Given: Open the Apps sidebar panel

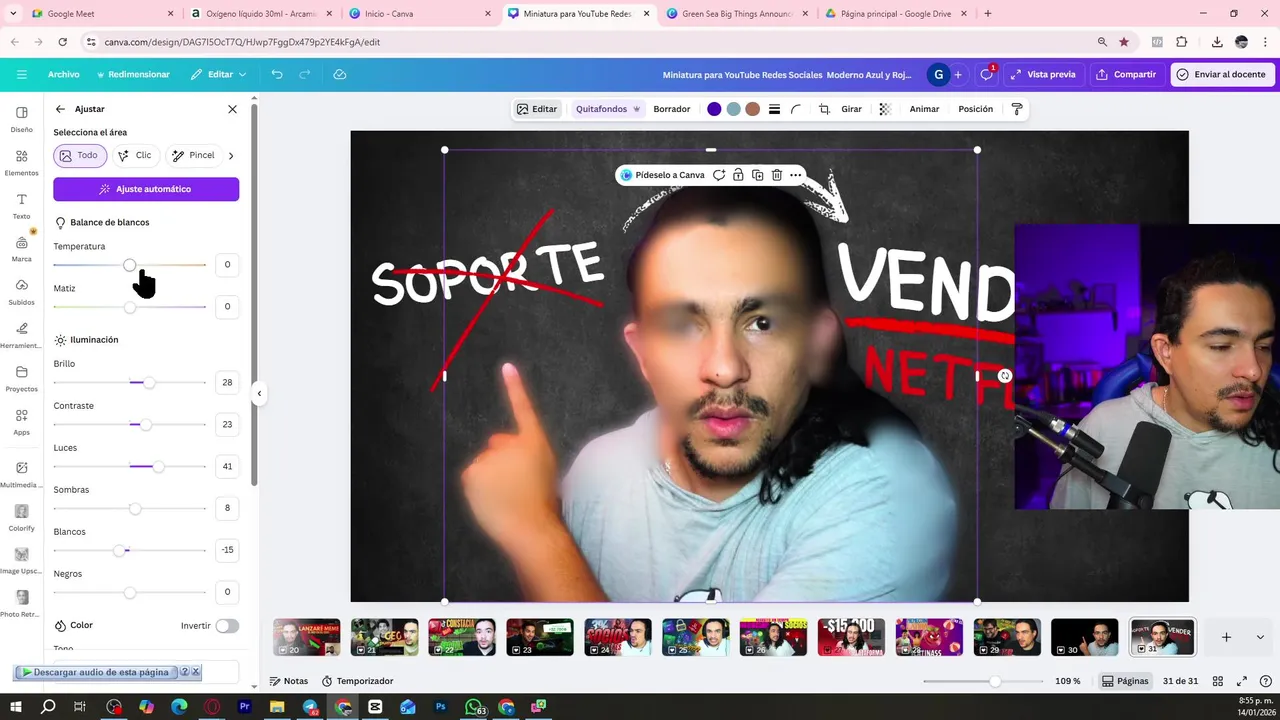Looking at the screenshot, I should (21, 421).
